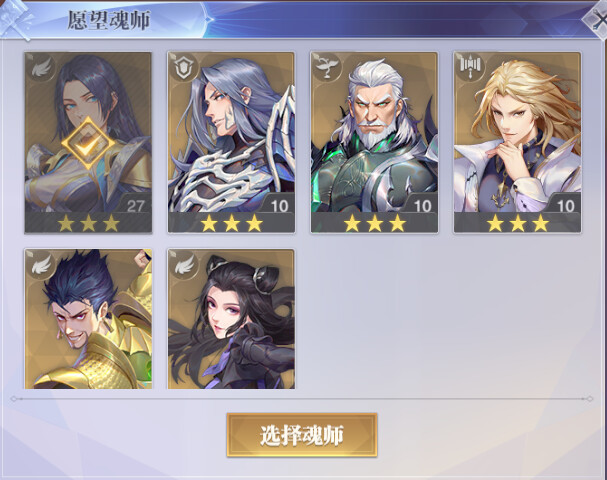
Task: Click the lotus icon on white-bearded elder card
Action: tap(327, 67)
